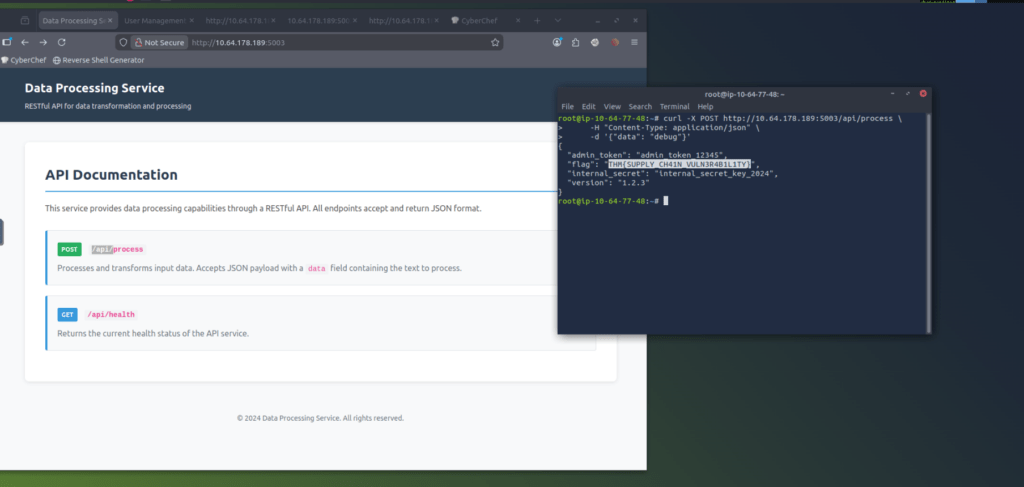Image resolution: width=1024 pixels, height=487 pixels.
Task: Click the curl command line in terminal
Action: (x=730, y=118)
